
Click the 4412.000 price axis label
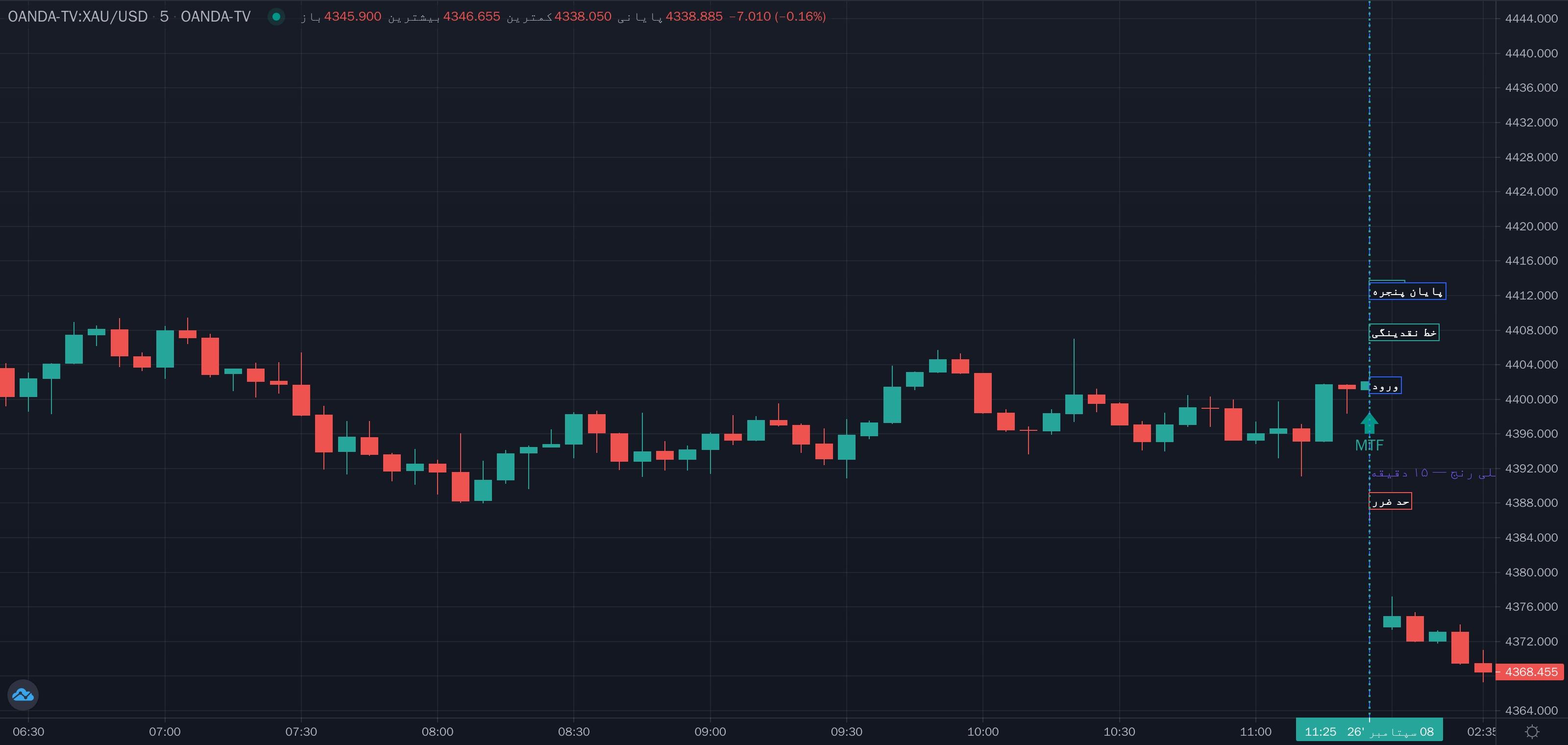(1531, 295)
